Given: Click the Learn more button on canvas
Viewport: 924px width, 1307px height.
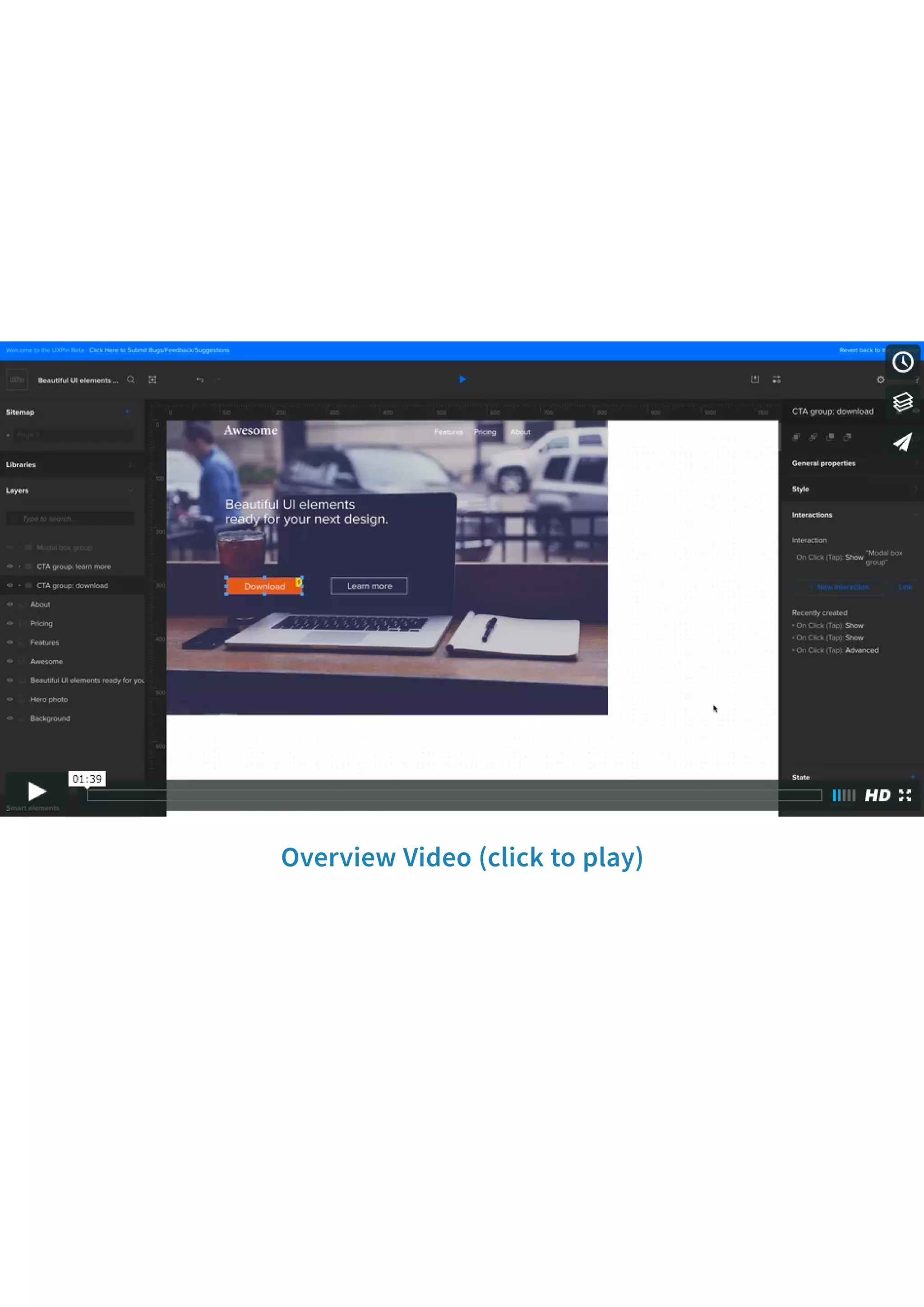Looking at the screenshot, I should (369, 586).
